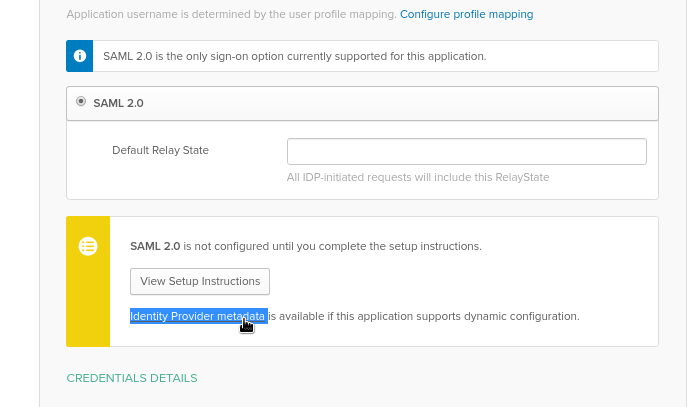
Task: Click the 'Application username is determined' description
Action: pyautogui.click(x=231, y=14)
